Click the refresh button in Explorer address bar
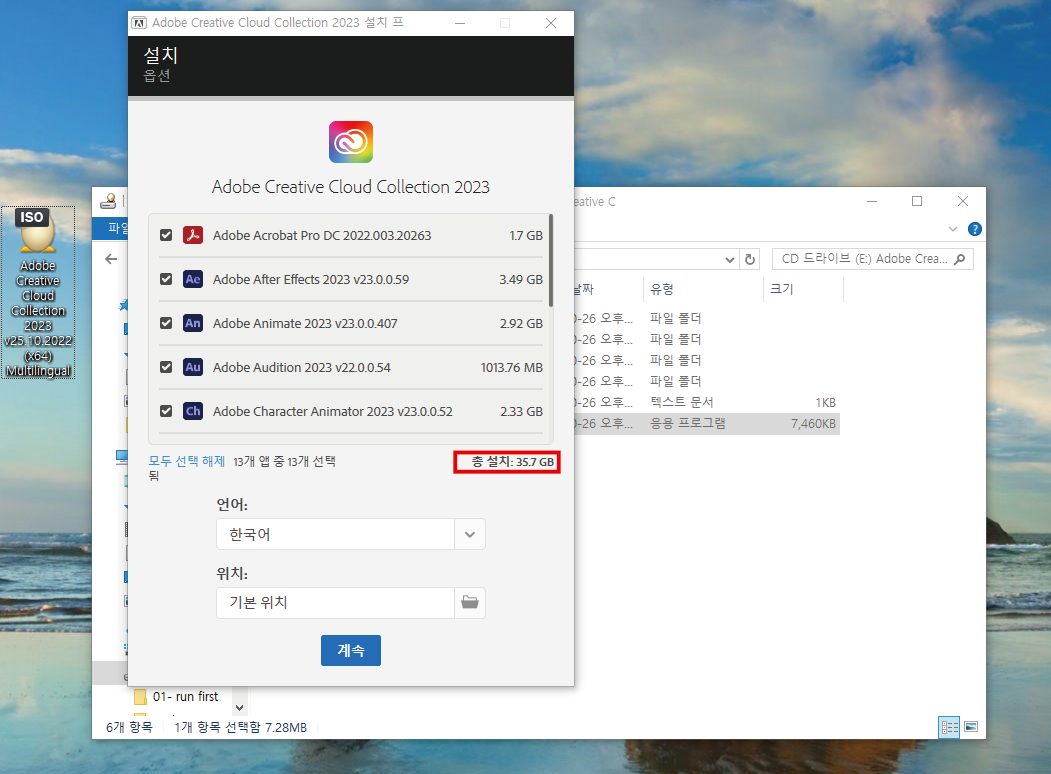The height and width of the screenshot is (774, 1051). click(750, 259)
